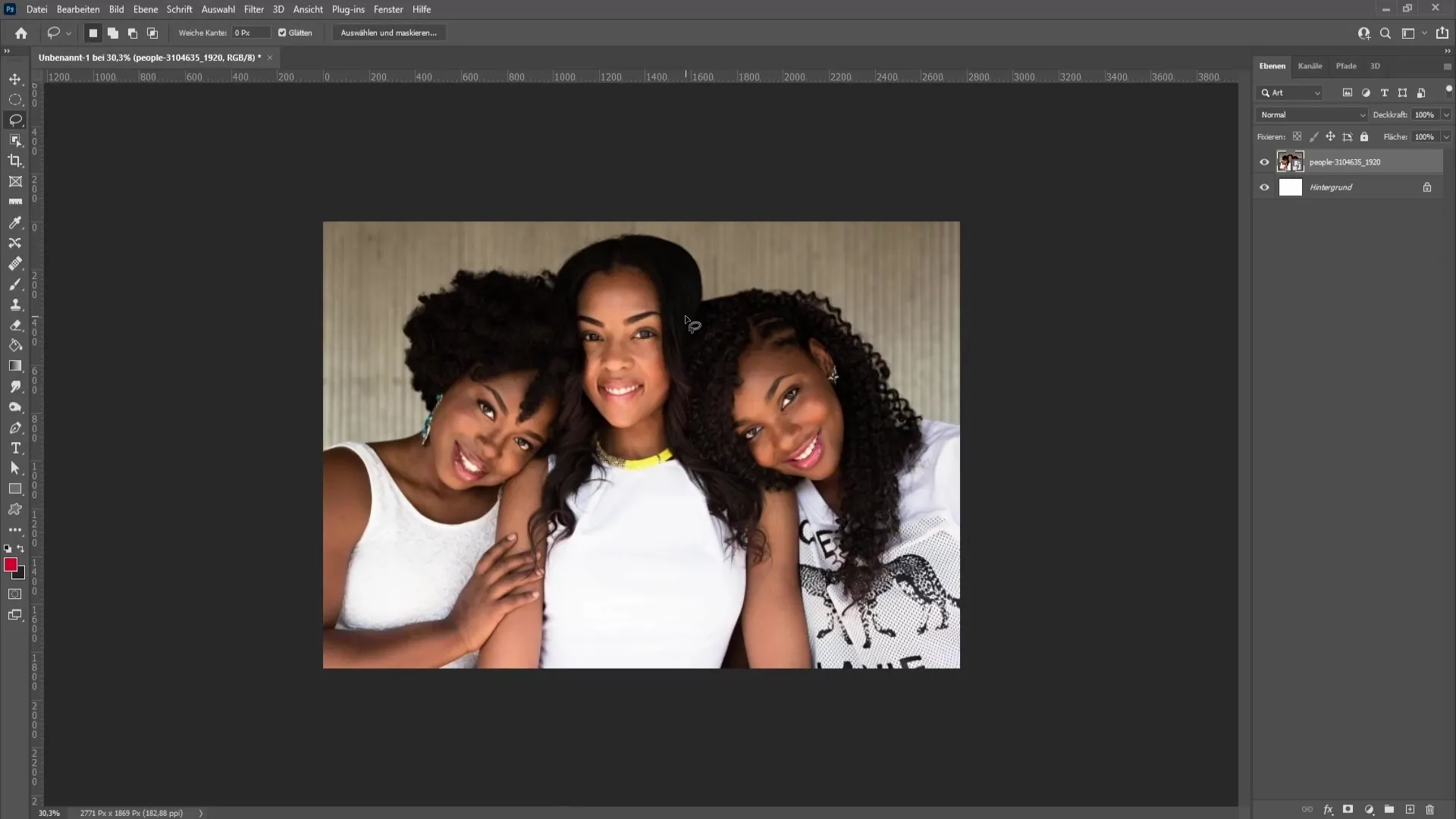Image resolution: width=1456 pixels, height=819 pixels.
Task: Switch to the Kanäle tab
Action: (1311, 65)
